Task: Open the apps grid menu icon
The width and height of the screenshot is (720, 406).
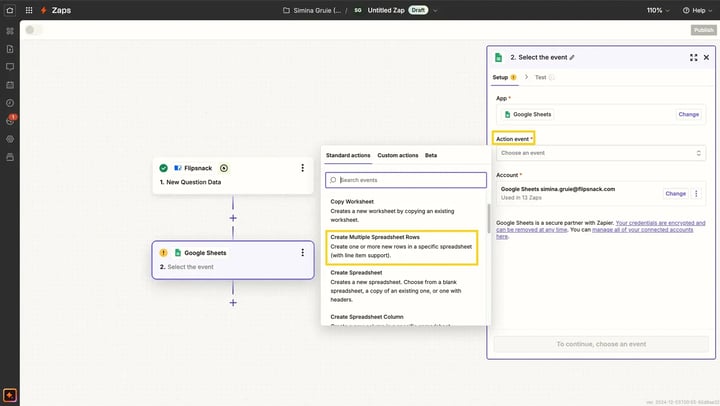Action: (x=29, y=10)
